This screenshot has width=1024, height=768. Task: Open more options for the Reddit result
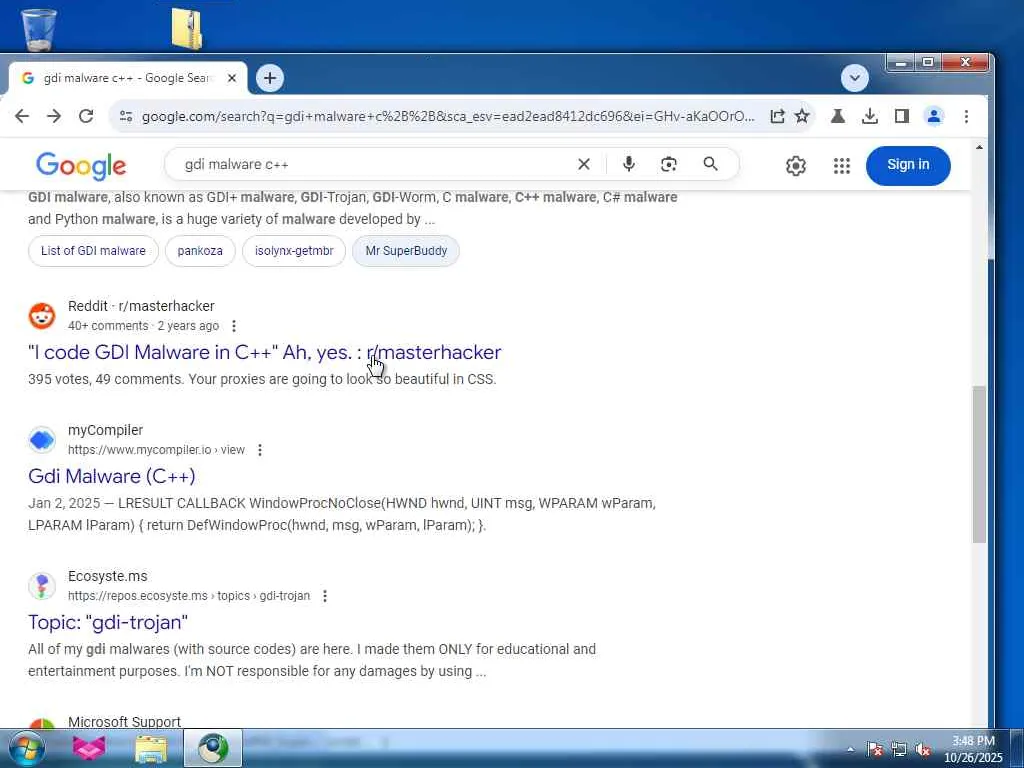coord(234,326)
